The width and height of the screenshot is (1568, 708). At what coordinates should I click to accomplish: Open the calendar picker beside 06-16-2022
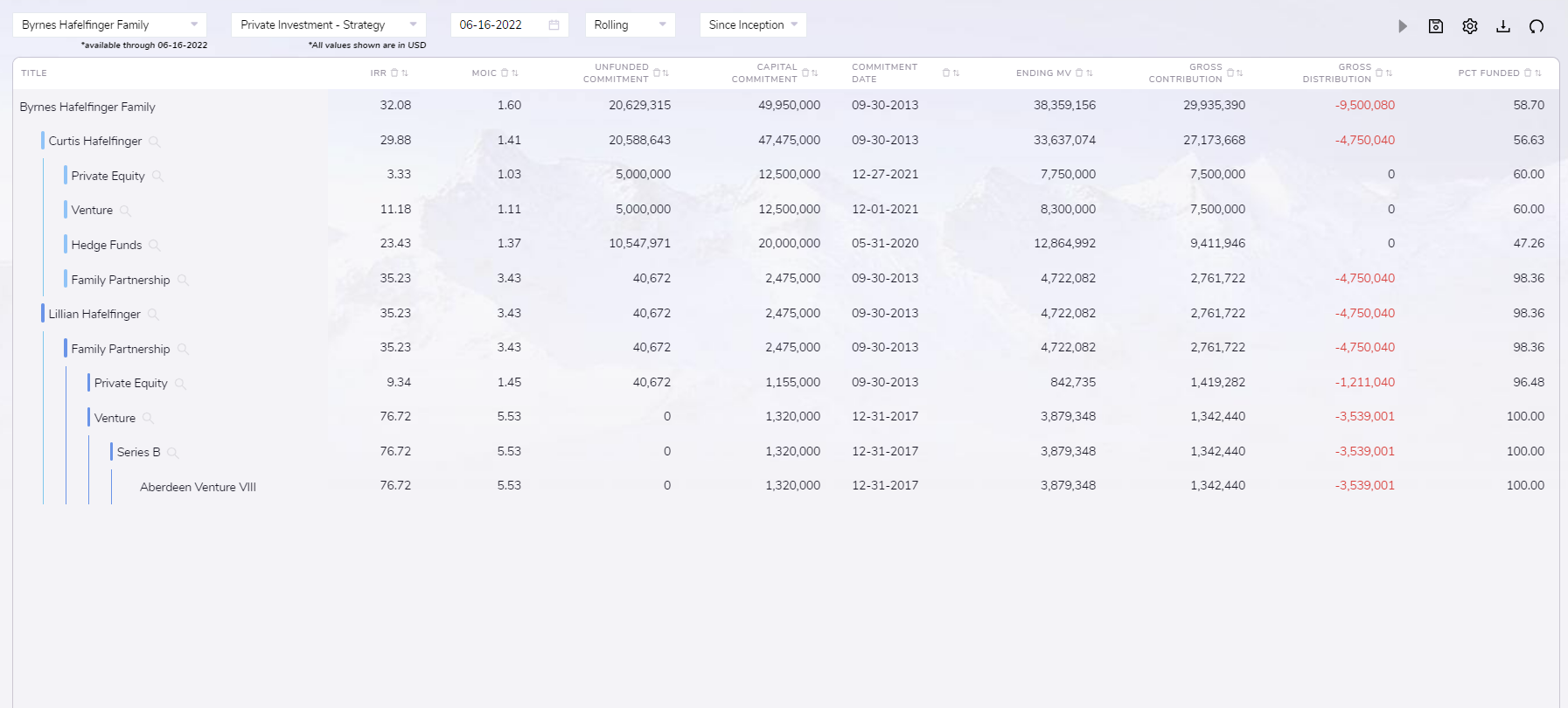[x=554, y=25]
